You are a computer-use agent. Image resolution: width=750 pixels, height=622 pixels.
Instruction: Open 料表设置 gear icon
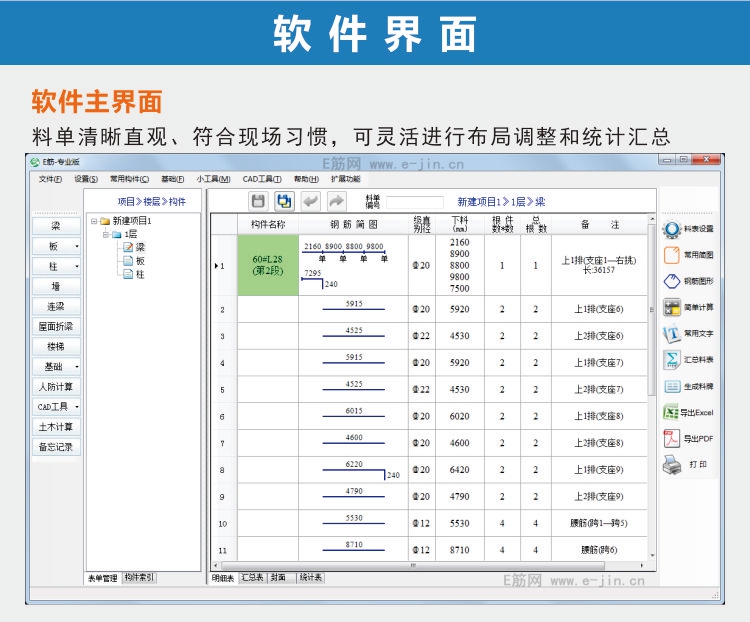[x=672, y=229]
